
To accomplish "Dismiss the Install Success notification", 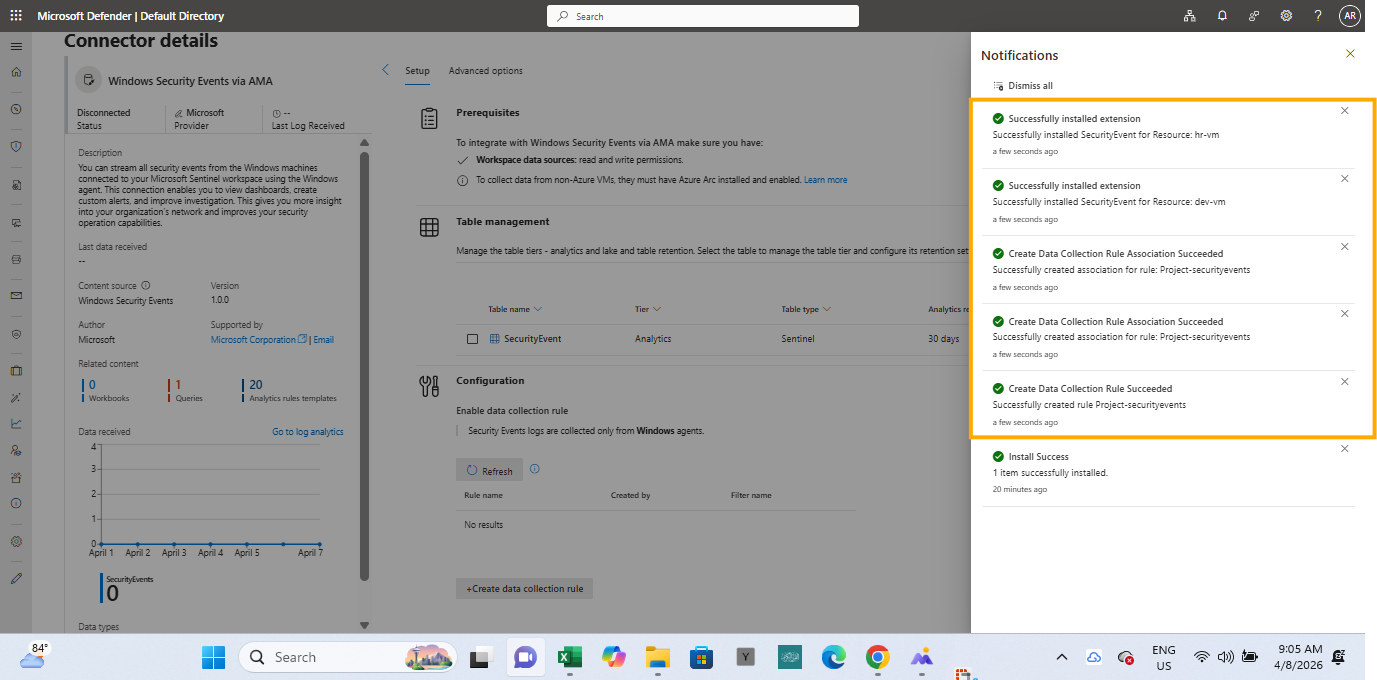I will 1345,449.
